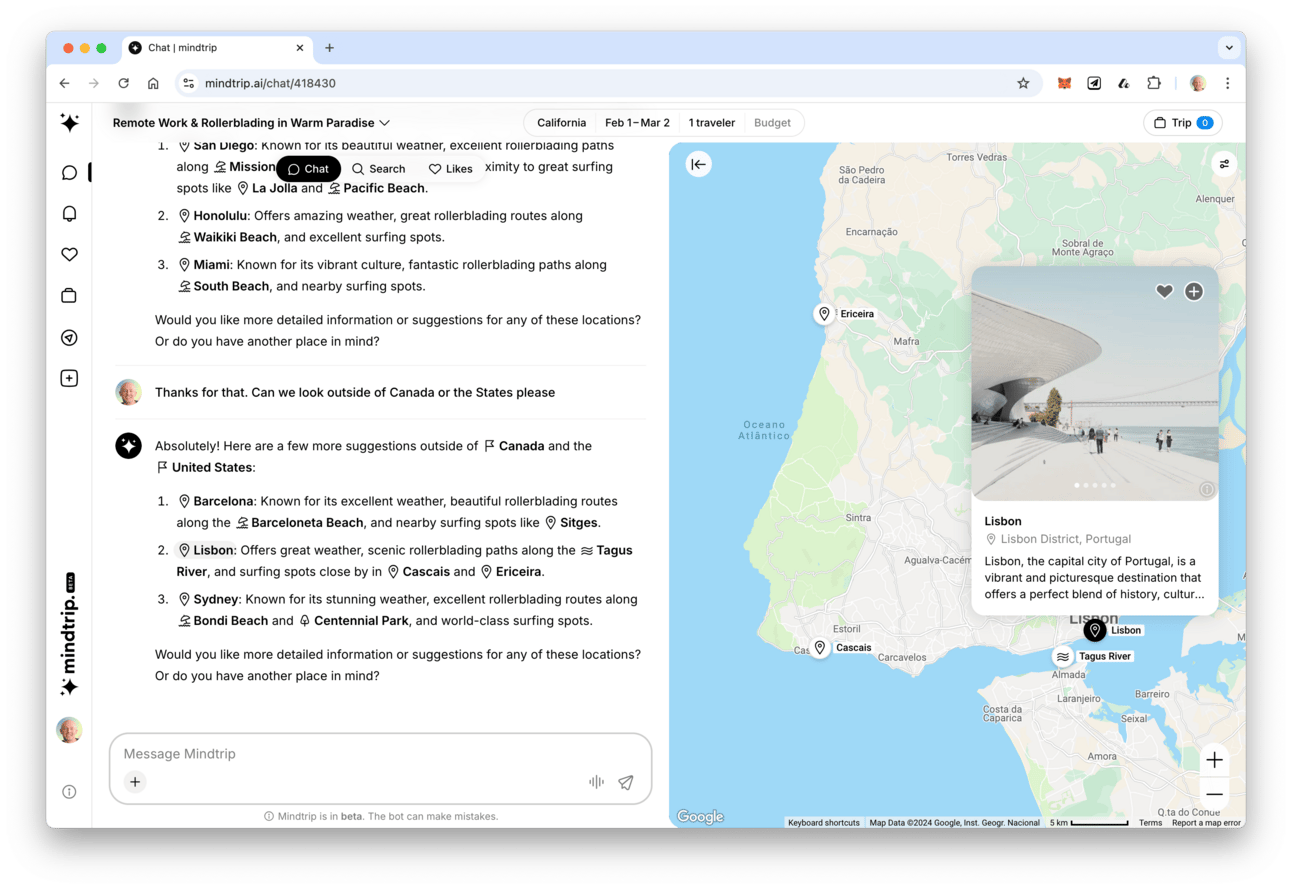Send the message with paper plane icon
Viewport: 1292px width, 889px height.
626,782
